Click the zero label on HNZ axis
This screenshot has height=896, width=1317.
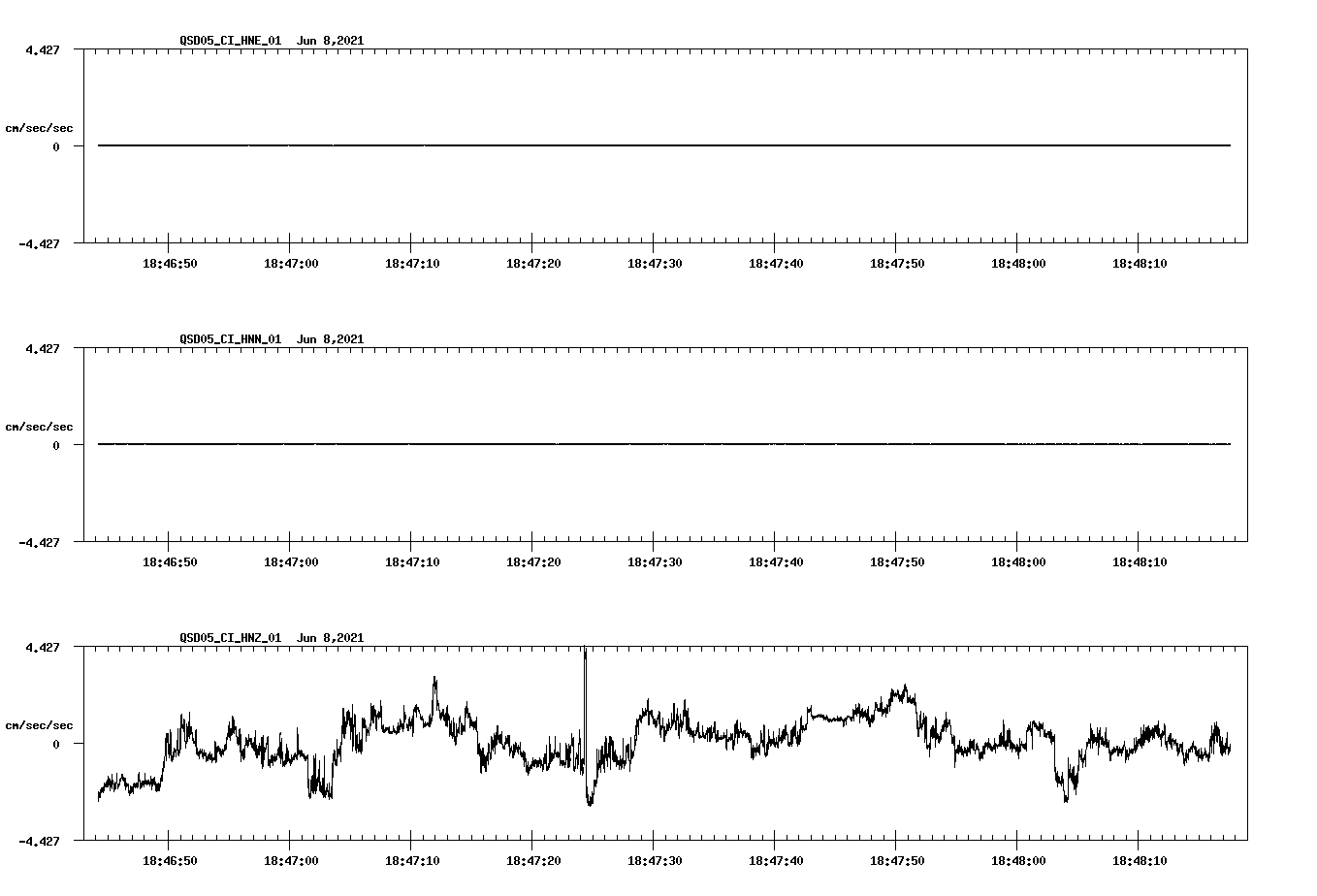(56, 745)
